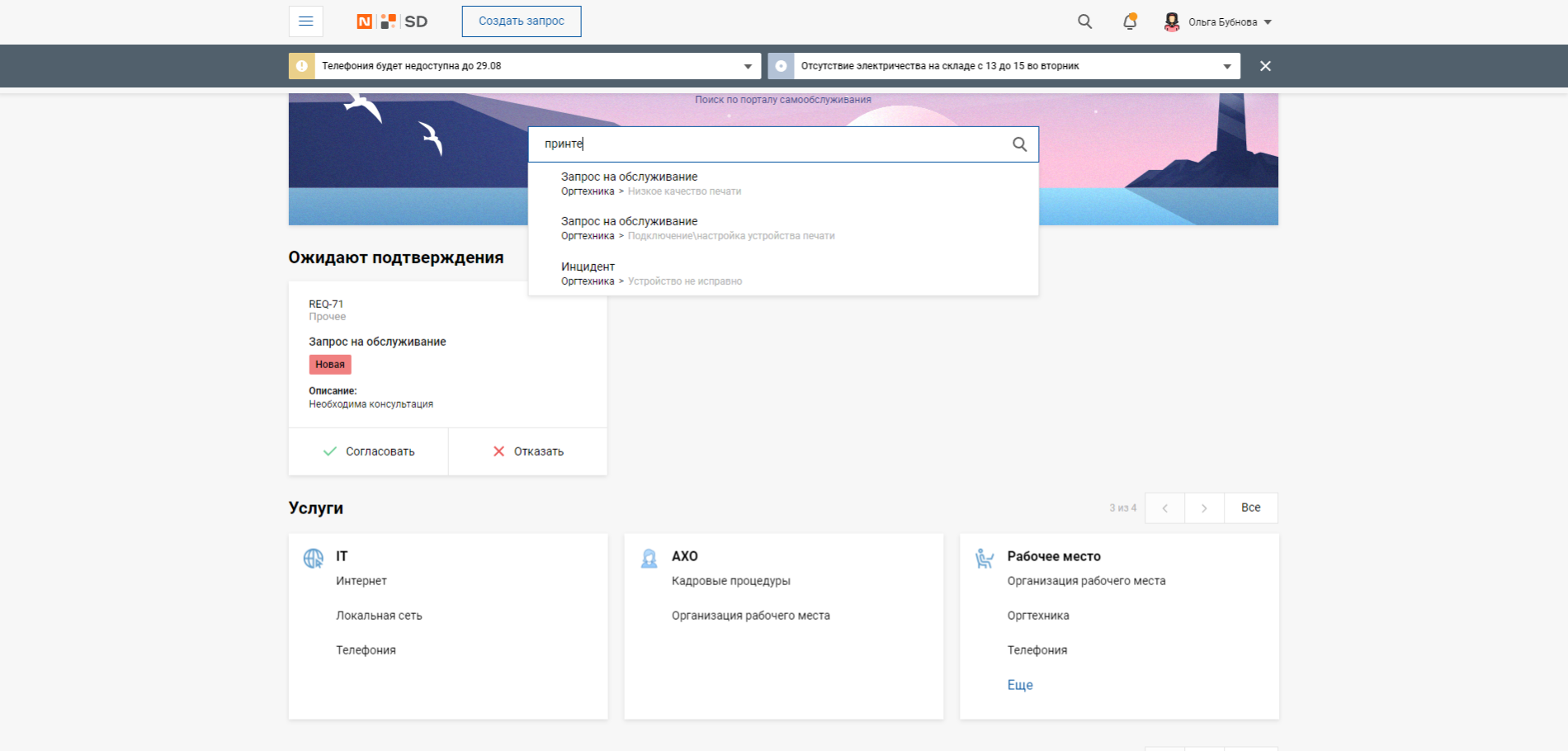Image resolution: width=1568 pixels, height=751 pixels.
Task: Open the IT service heading
Action: (342, 556)
